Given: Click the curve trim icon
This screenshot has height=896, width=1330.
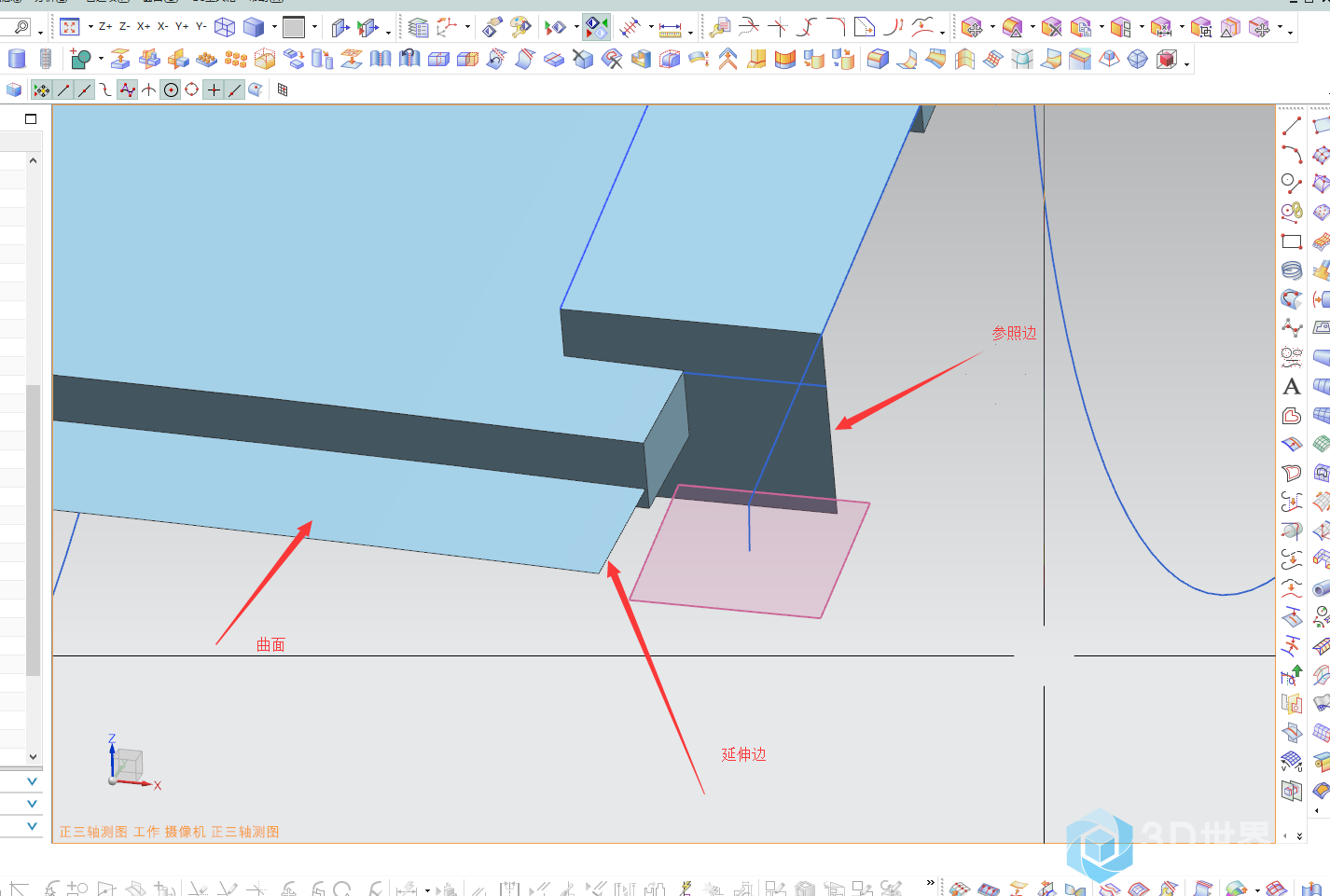Looking at the screenshot, I should 749,27.
